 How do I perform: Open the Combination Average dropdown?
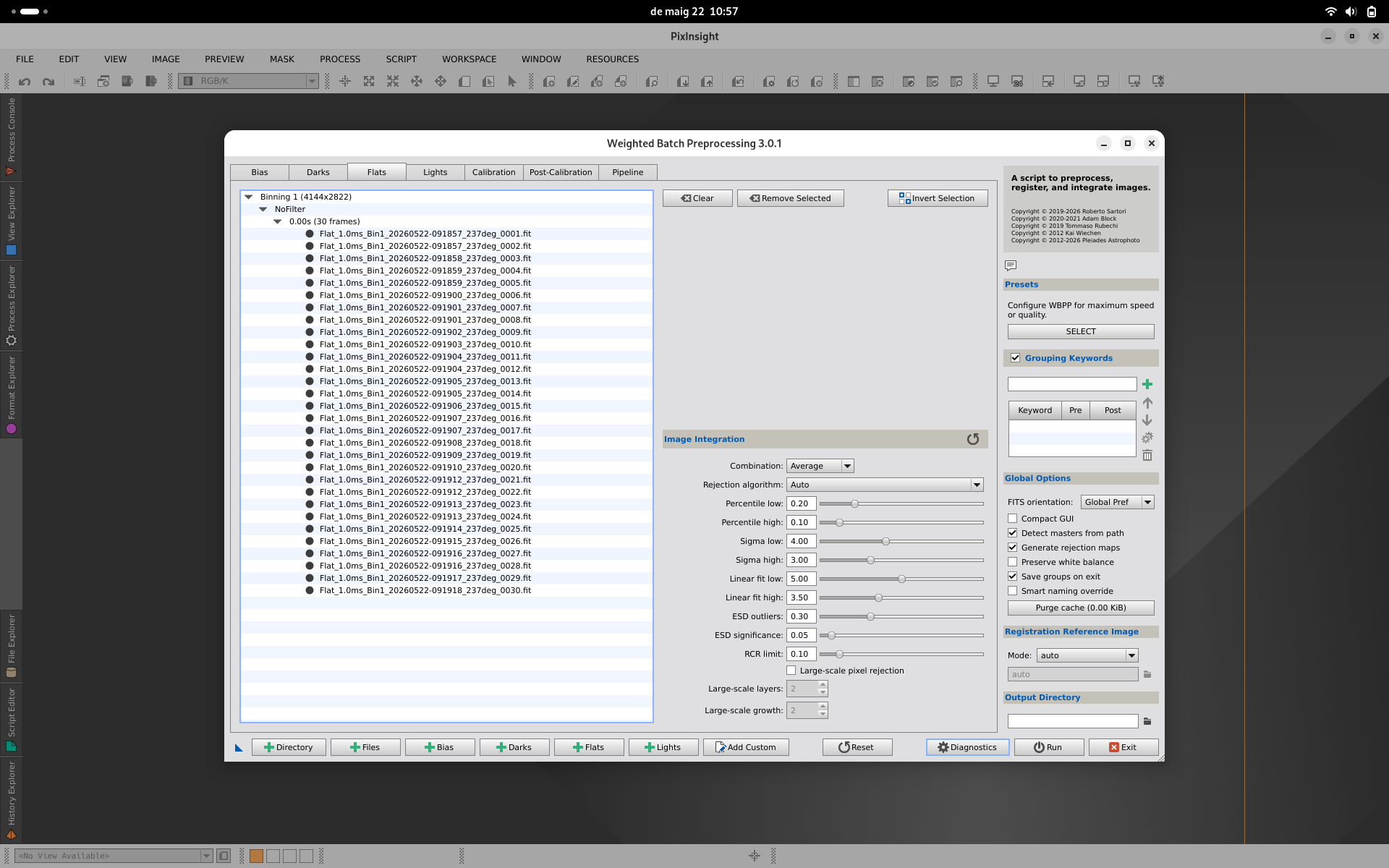click(820, 466)
